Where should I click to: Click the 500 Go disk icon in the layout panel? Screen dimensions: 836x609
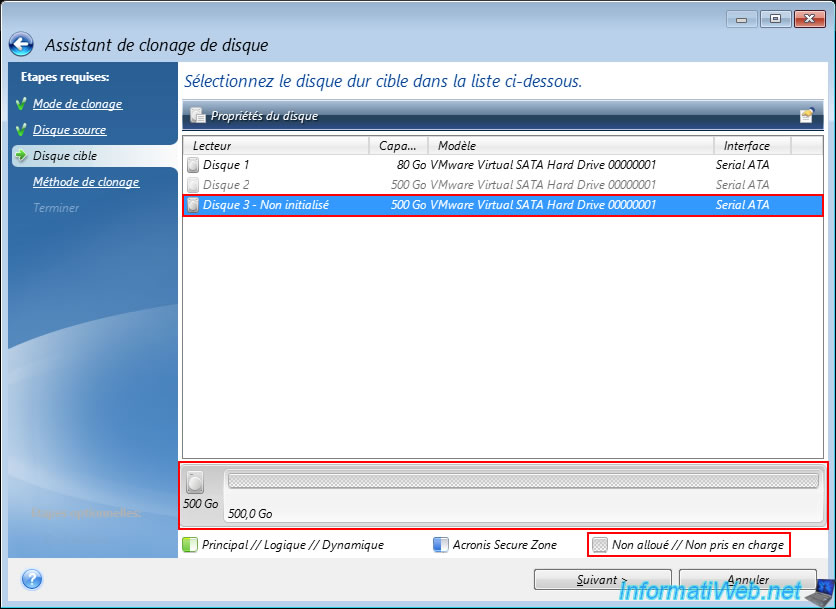point(196,482)
